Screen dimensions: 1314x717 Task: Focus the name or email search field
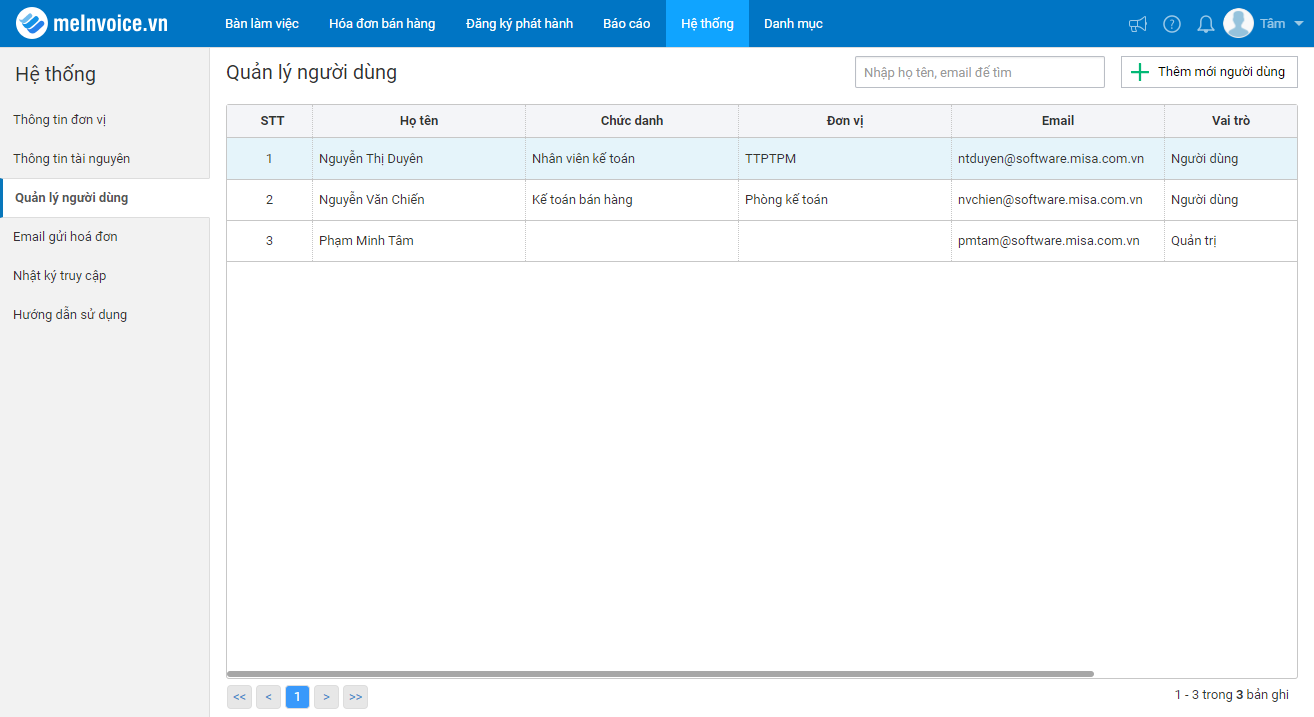[980, 72]
